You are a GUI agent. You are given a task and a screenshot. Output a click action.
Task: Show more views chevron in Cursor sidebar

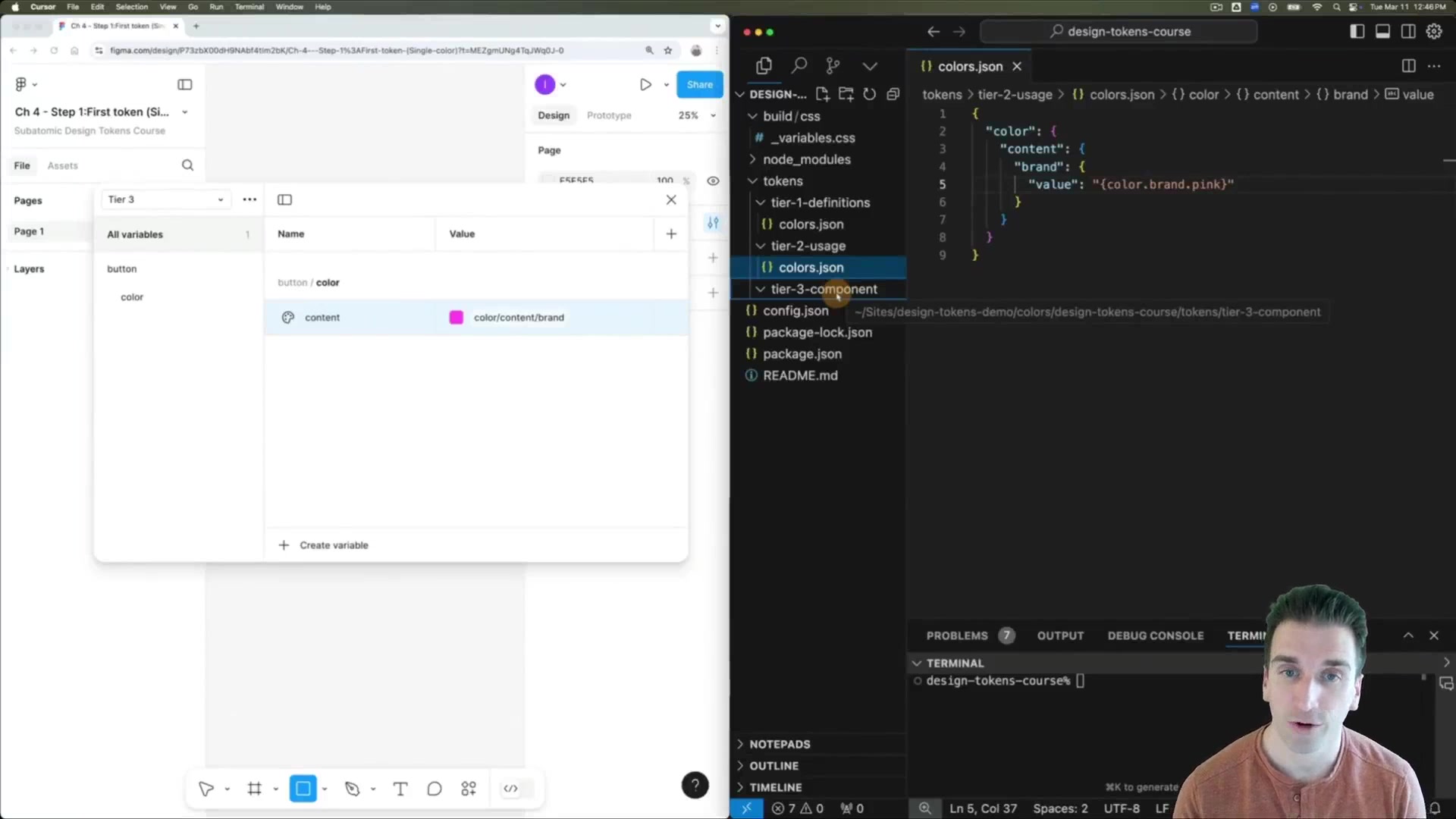pos(870,66)
